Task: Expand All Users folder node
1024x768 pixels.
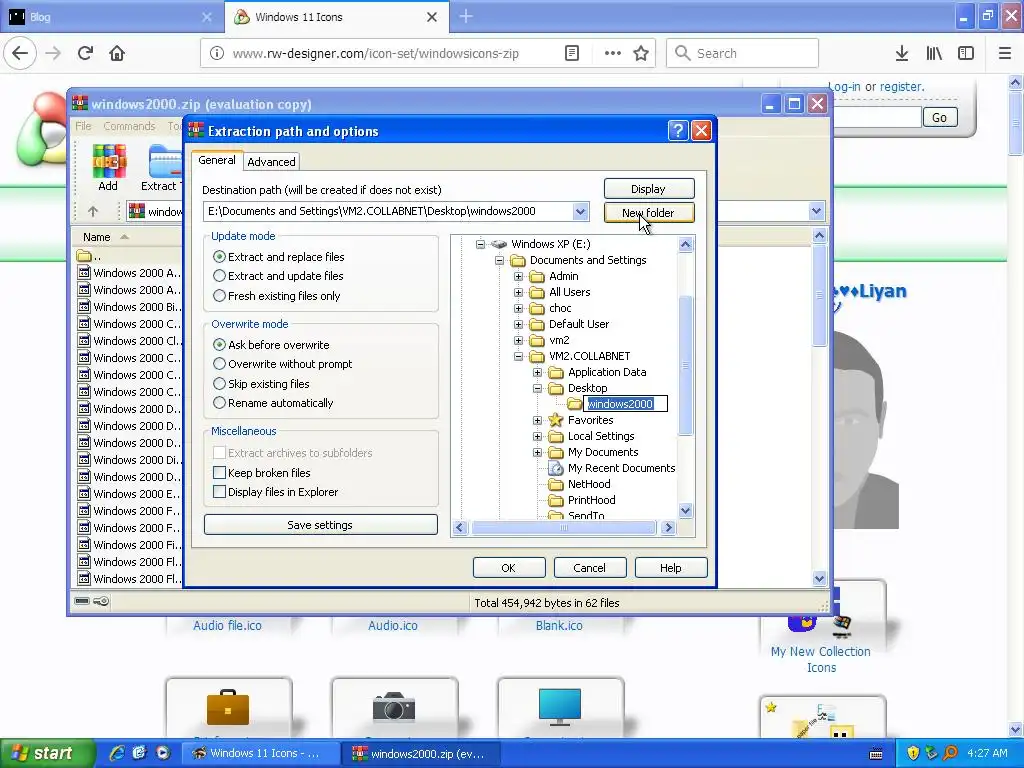Action: (519, 292)
